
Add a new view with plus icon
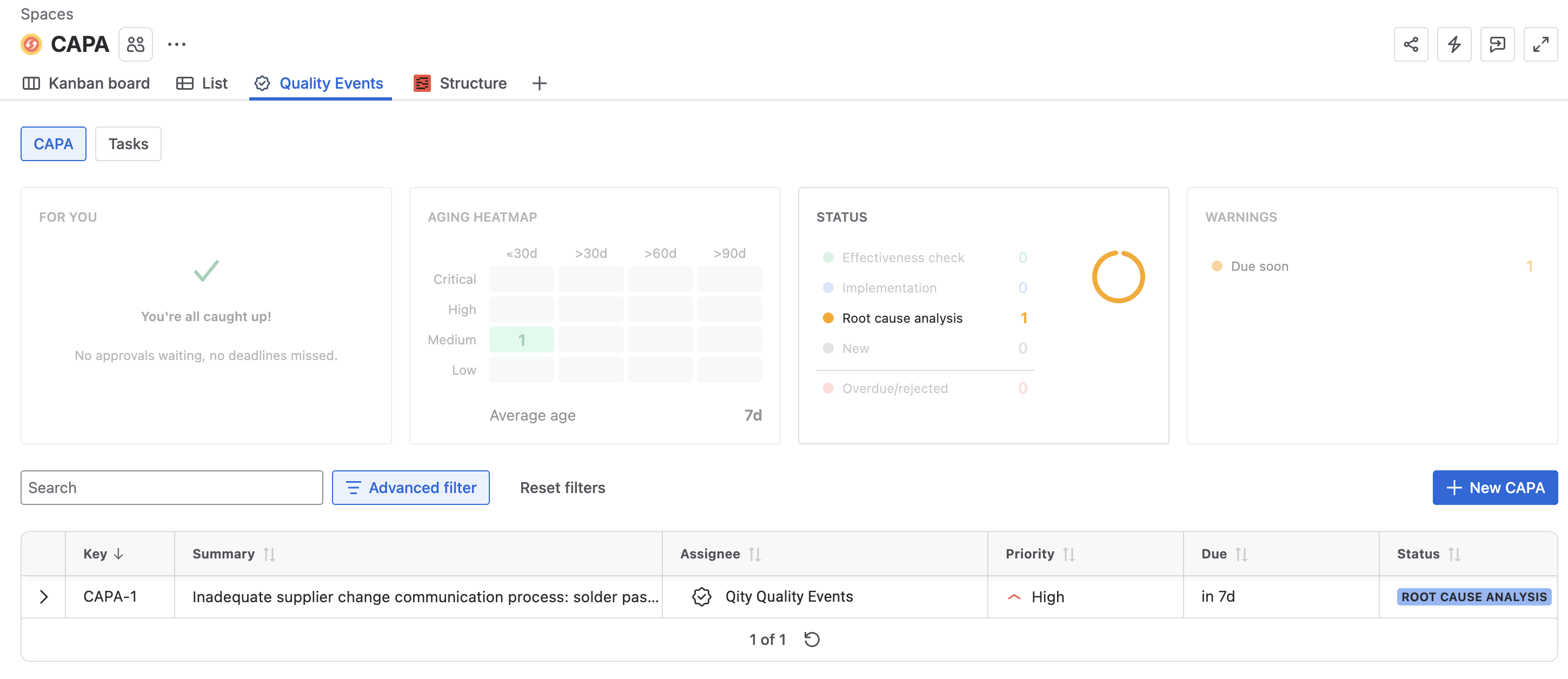[x=539, y=83]
